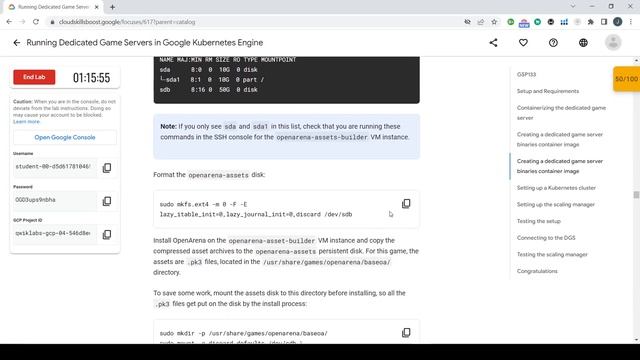This screenshot has width=640, height=360.
Task: Open the help question mark icon
Action: point(553,42)
